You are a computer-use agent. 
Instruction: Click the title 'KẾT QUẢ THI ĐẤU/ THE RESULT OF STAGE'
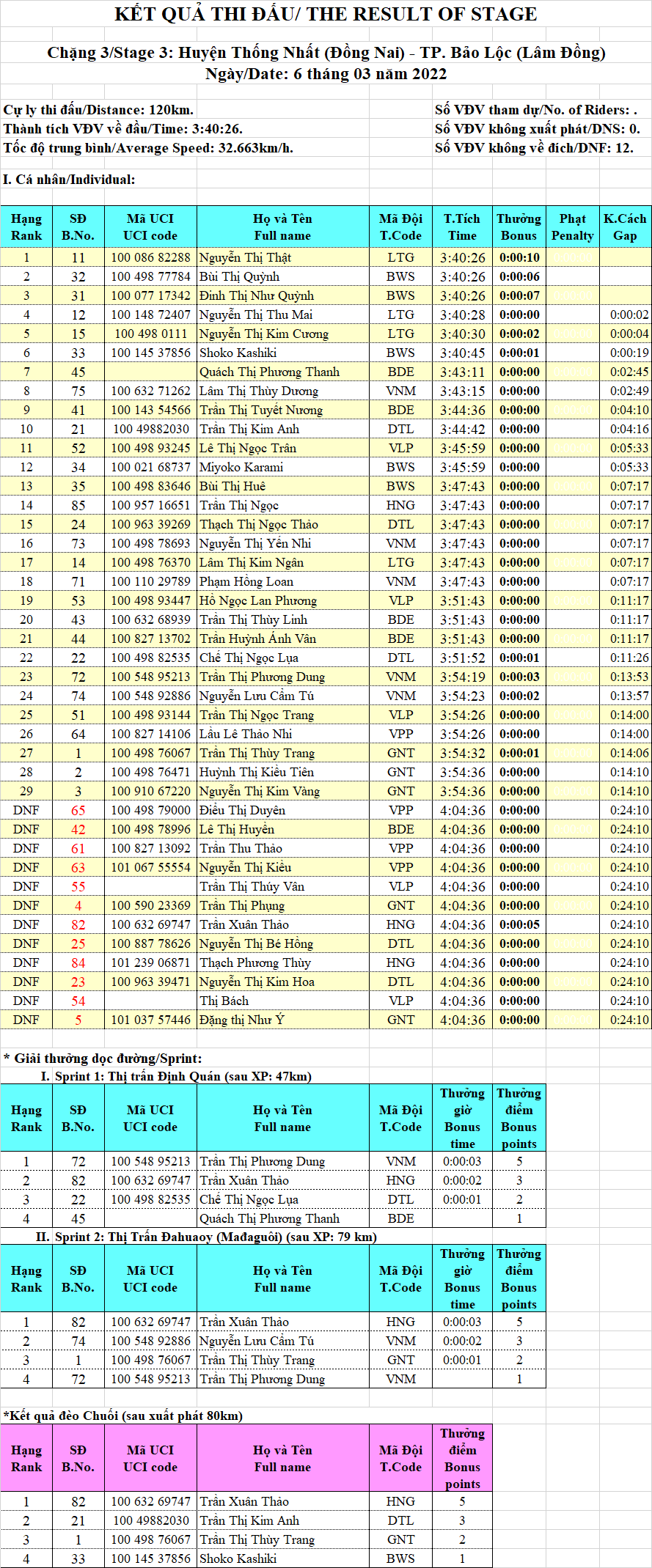326,14
